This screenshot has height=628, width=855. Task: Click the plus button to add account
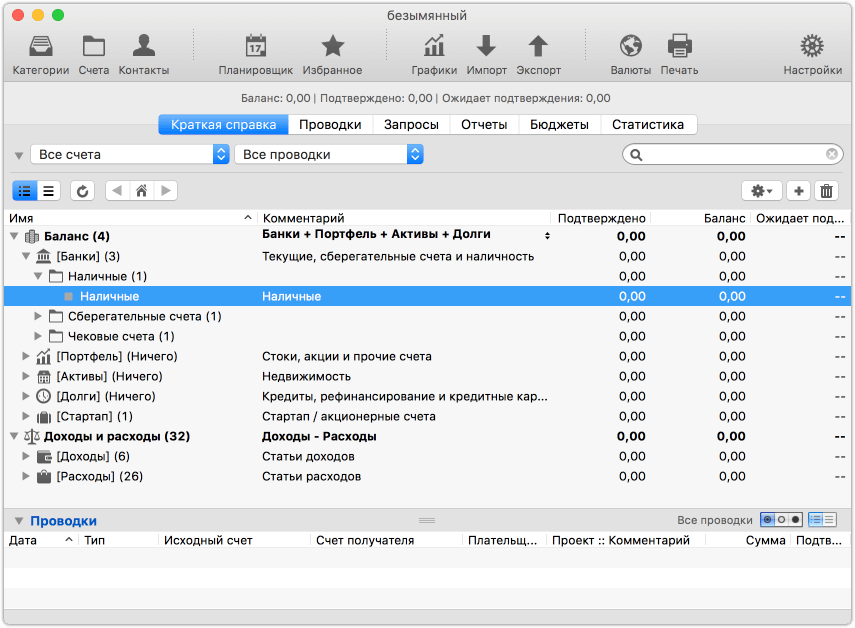(x=798, y=191)
